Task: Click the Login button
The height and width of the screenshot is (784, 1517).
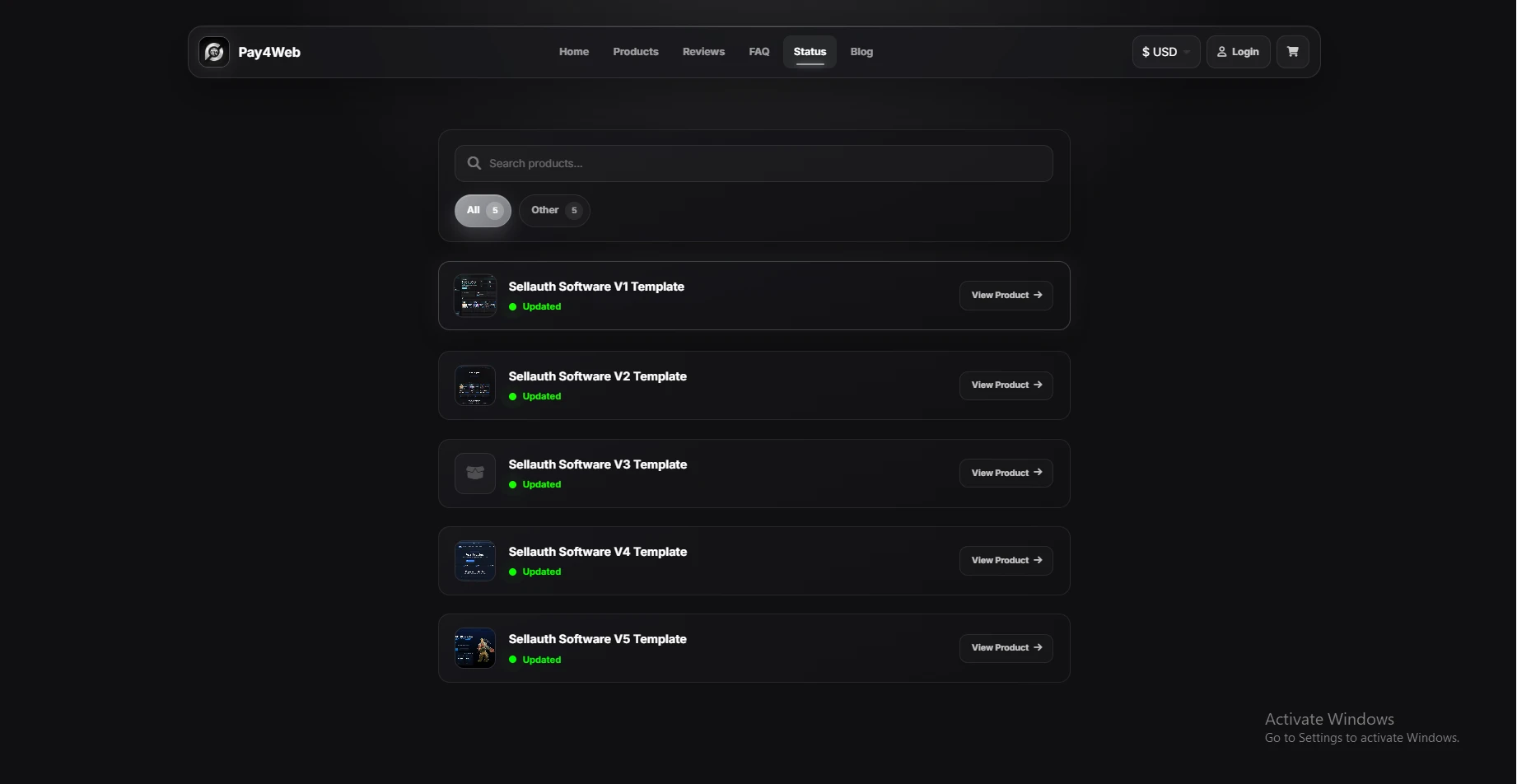Action: coord(1238,52)
